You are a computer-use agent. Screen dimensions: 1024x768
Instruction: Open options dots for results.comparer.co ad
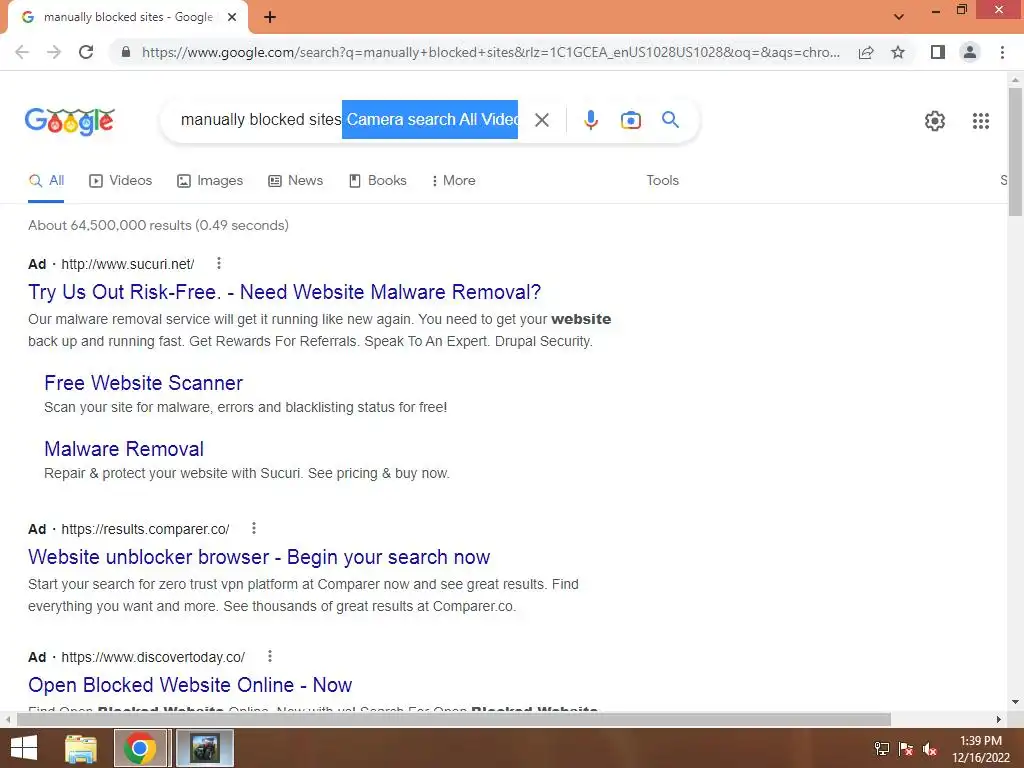[x=254, y=528]
